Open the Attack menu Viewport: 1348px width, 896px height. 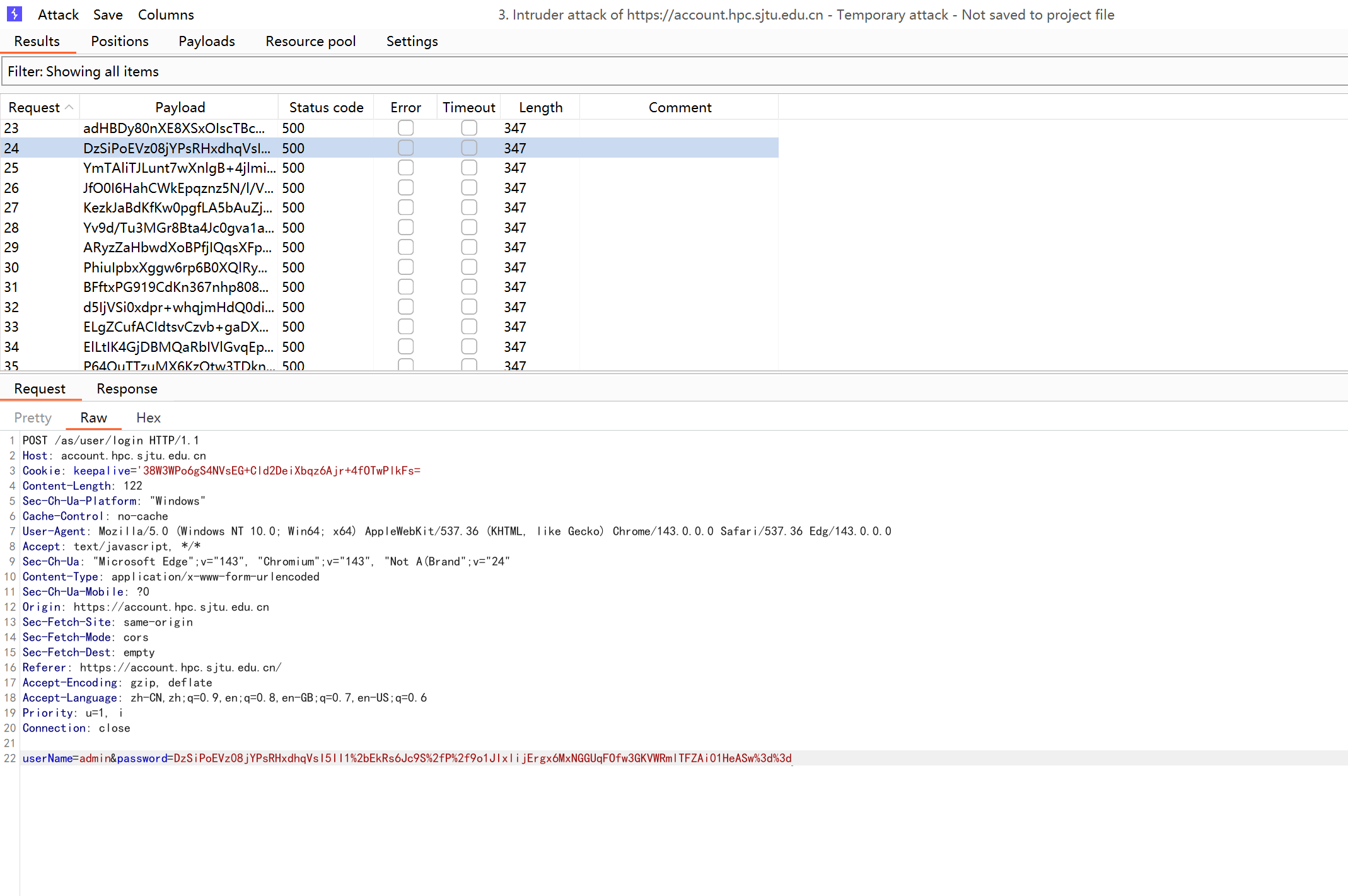point(58,15)
